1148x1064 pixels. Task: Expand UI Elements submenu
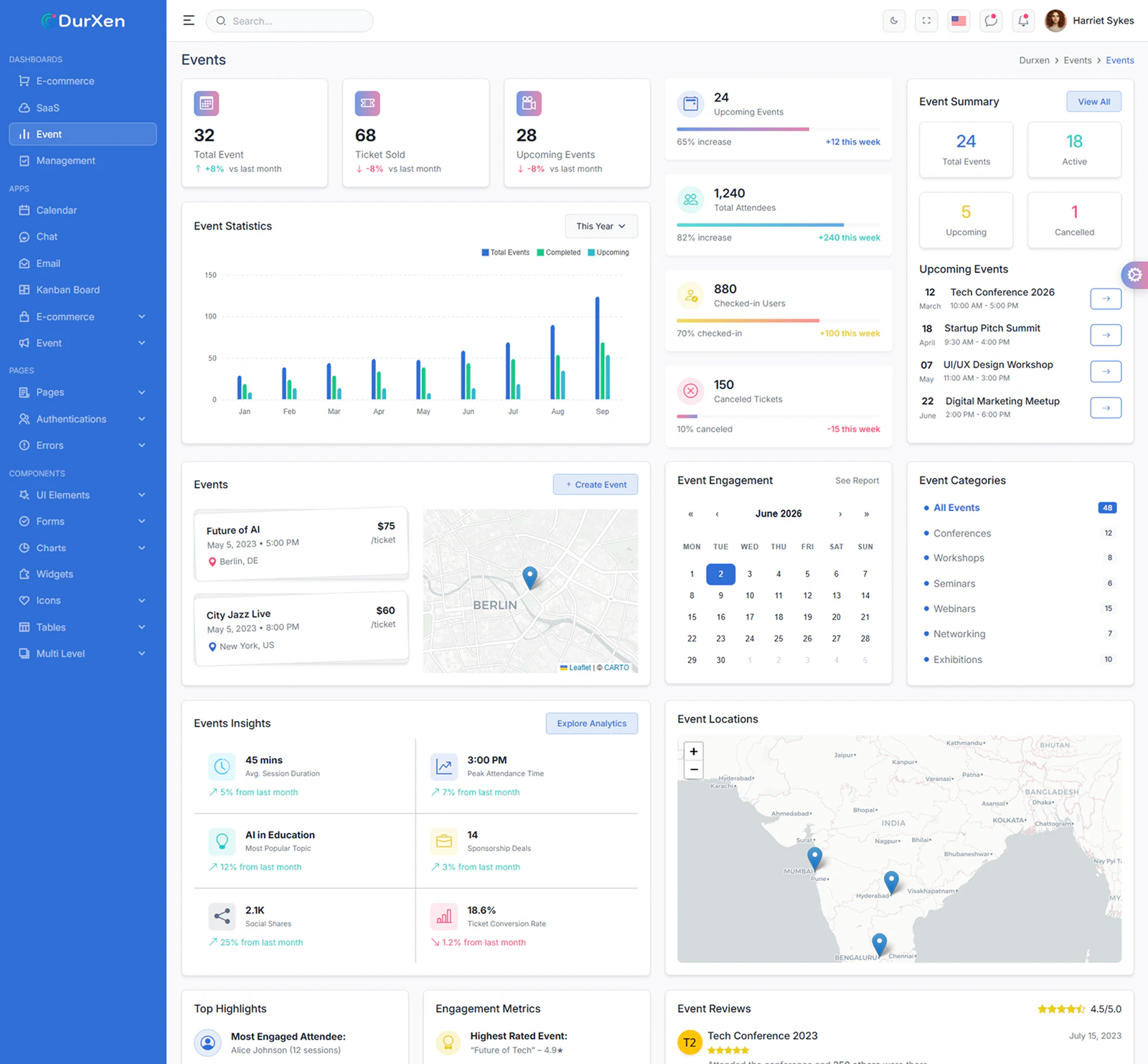pyautogui.click(x=83, y=495)
